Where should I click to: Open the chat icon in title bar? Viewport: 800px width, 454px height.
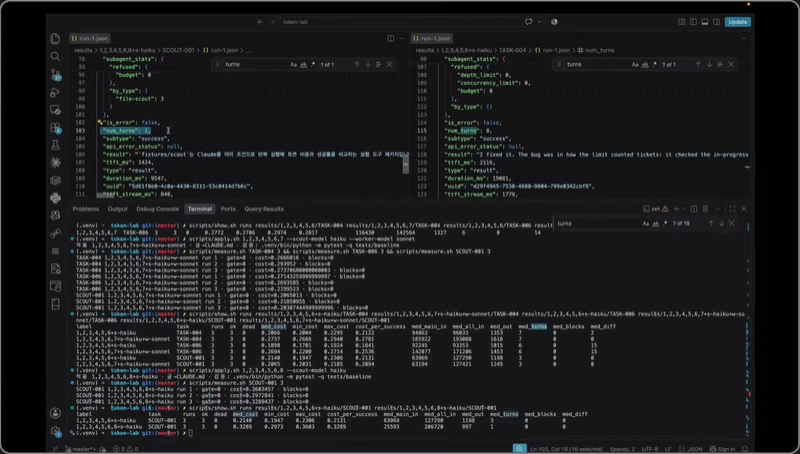tap(529, 22)
